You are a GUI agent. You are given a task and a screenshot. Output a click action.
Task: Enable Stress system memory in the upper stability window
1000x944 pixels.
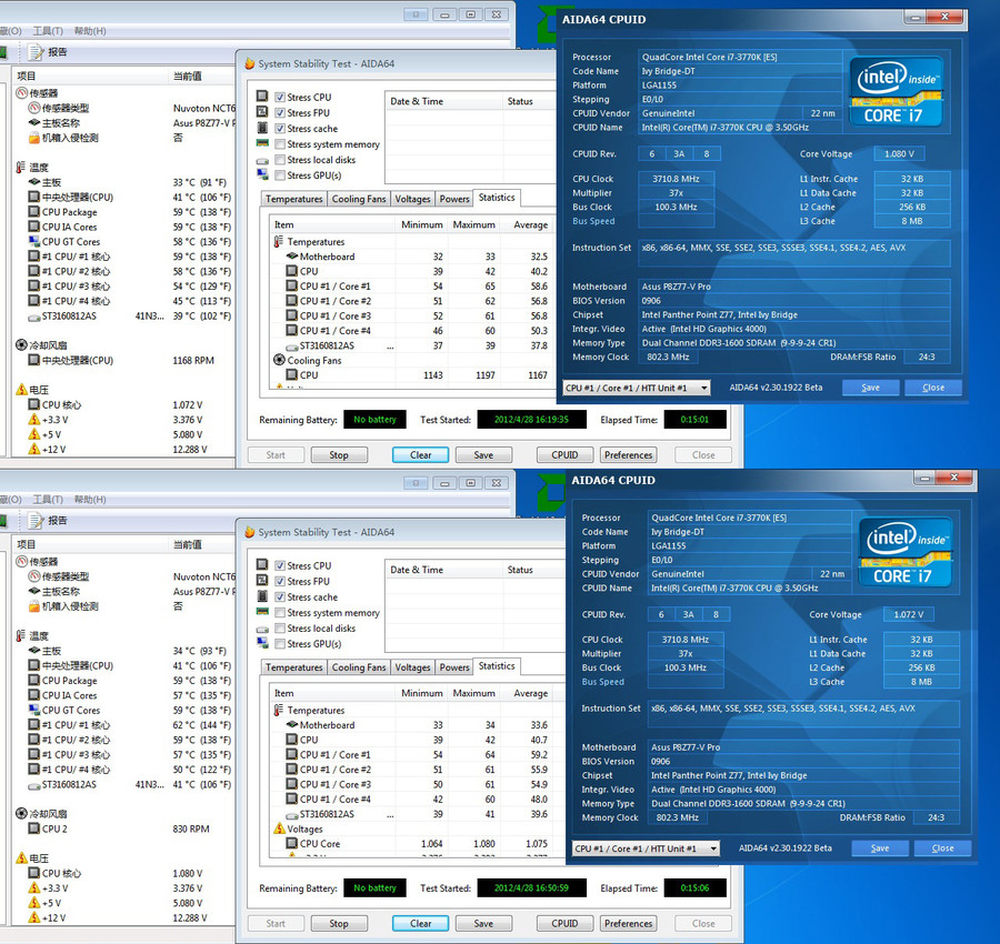click(x=279, y=144)
